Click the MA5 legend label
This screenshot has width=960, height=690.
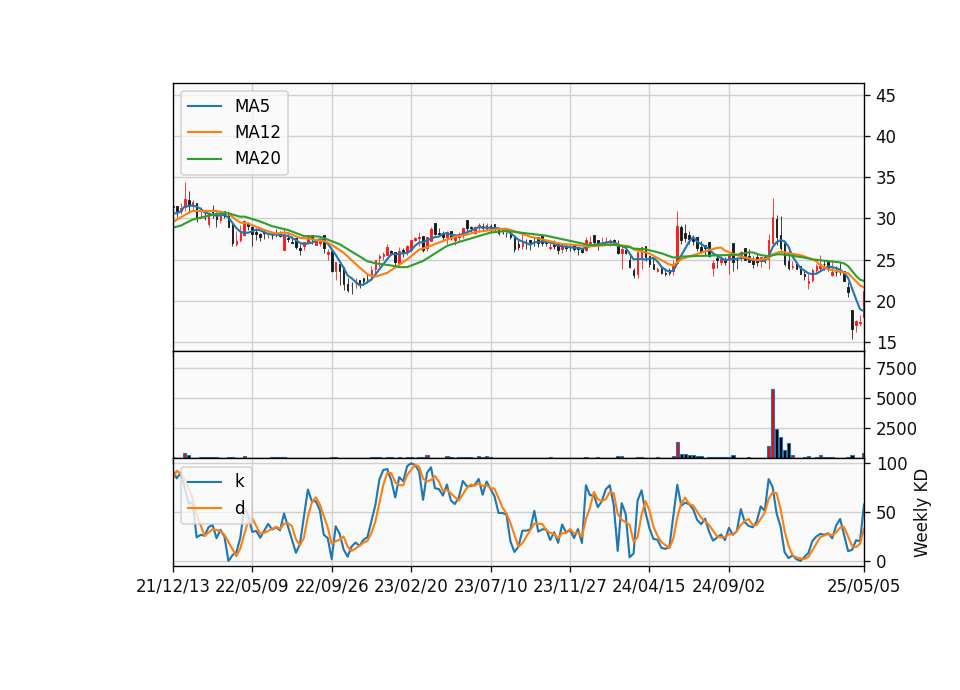(x=252, y=106)
